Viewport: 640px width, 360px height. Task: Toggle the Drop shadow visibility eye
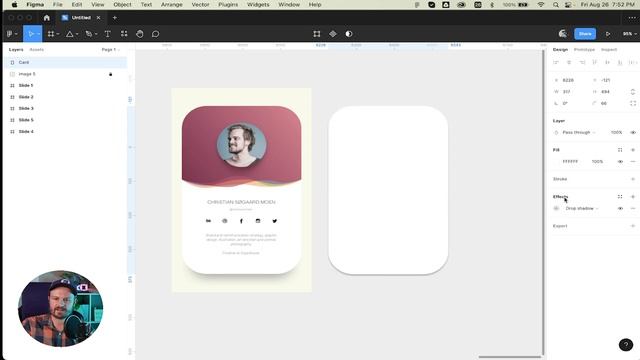(x=620, y=208)
